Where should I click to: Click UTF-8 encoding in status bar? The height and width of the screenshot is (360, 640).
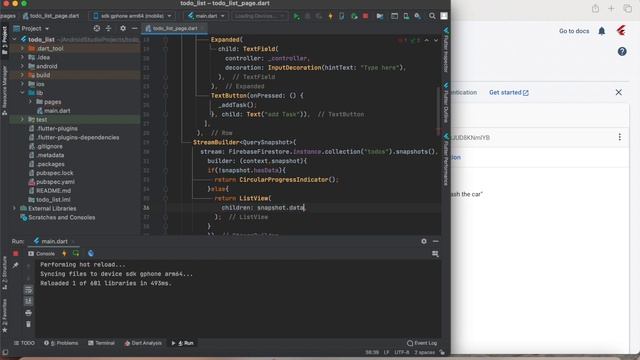click(x=402, y=352)
